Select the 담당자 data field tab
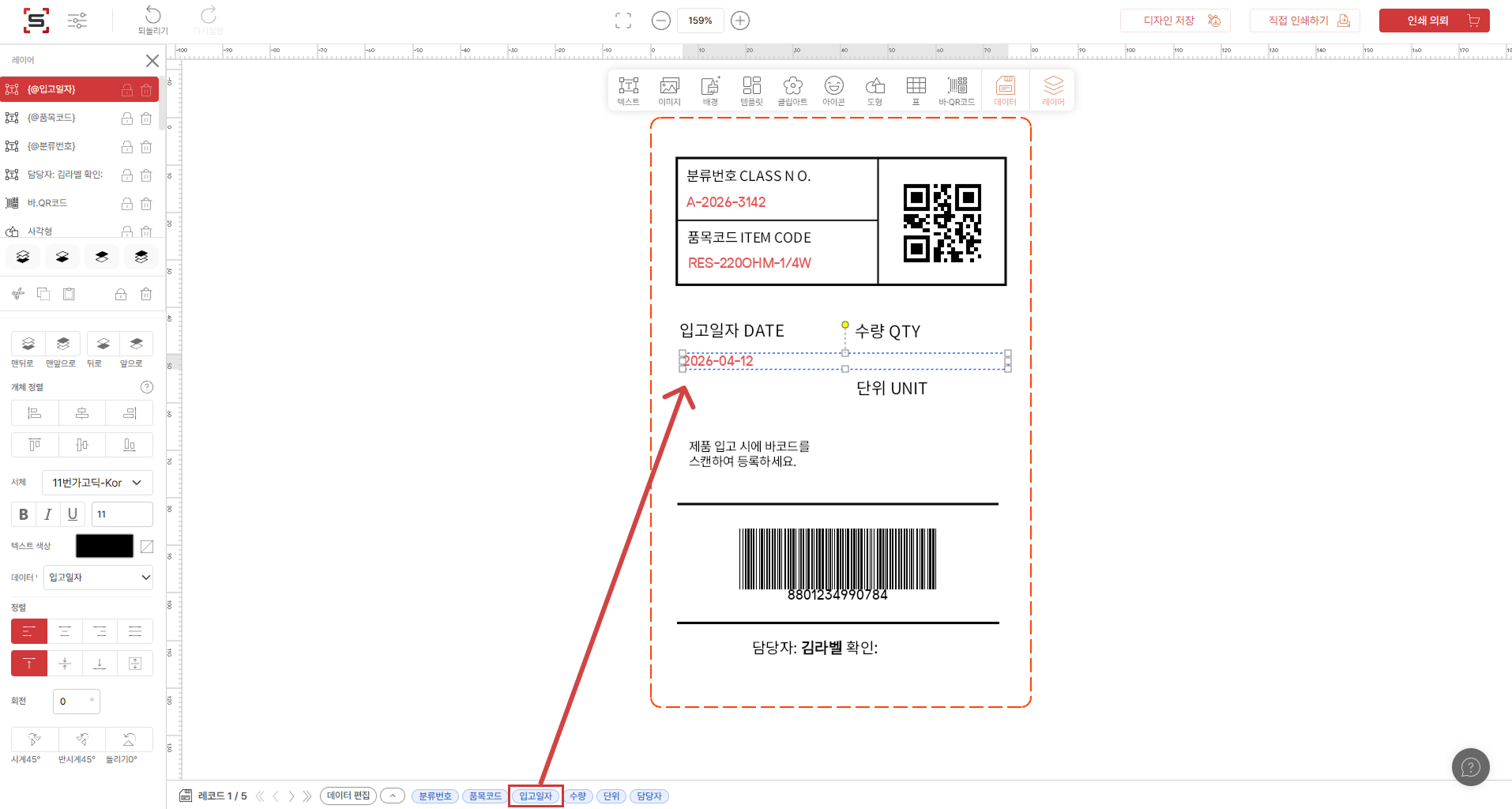Image resolution: width=1512 pixels, height=809 pixels. (649, 796)
